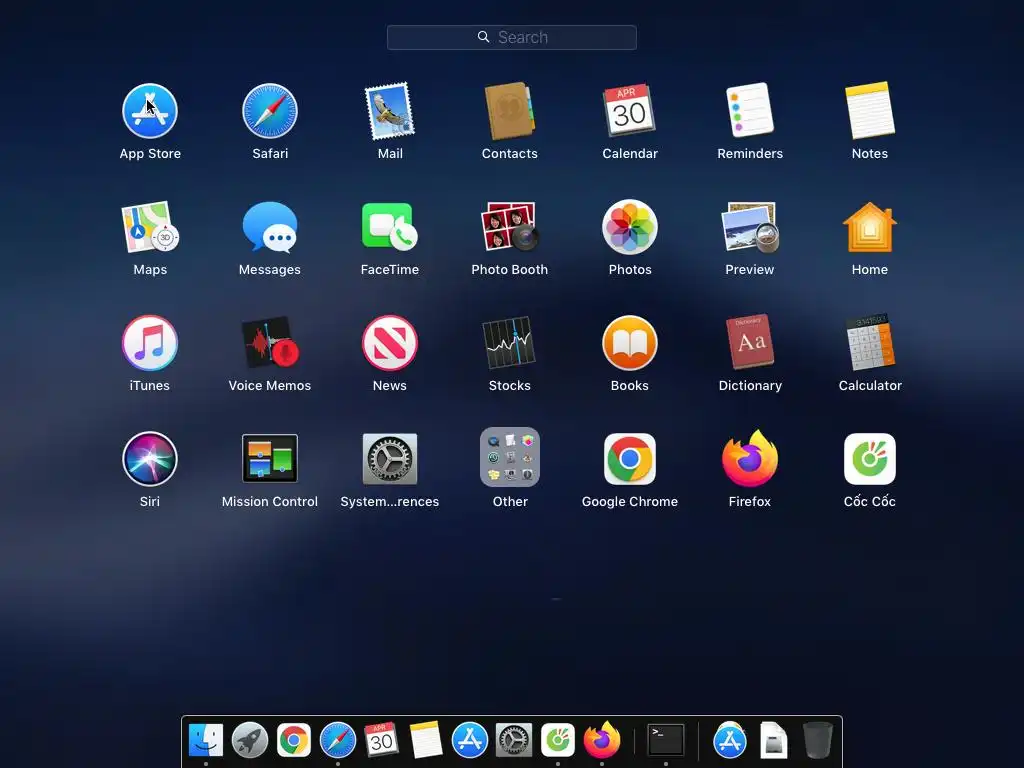
Task: Open the Mail app
Action: coord(390,111)
